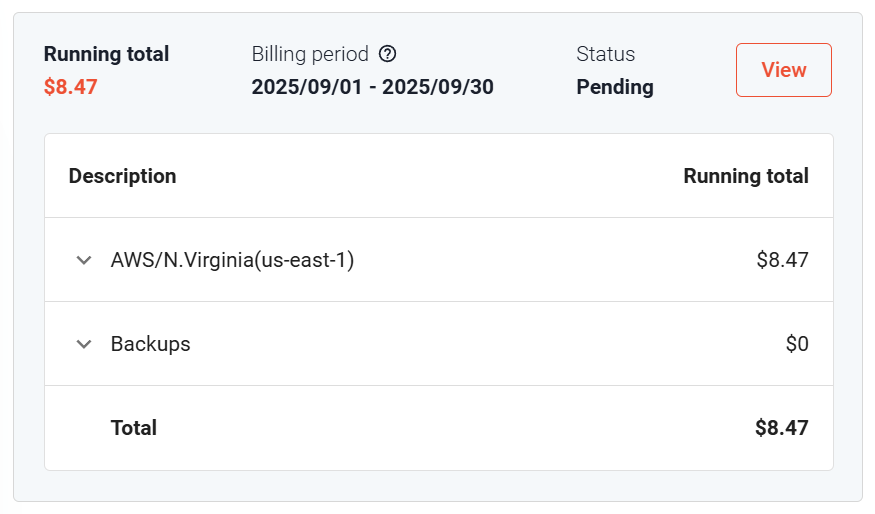Click the 2025/09/30 end date text

[x=438, y=87]
